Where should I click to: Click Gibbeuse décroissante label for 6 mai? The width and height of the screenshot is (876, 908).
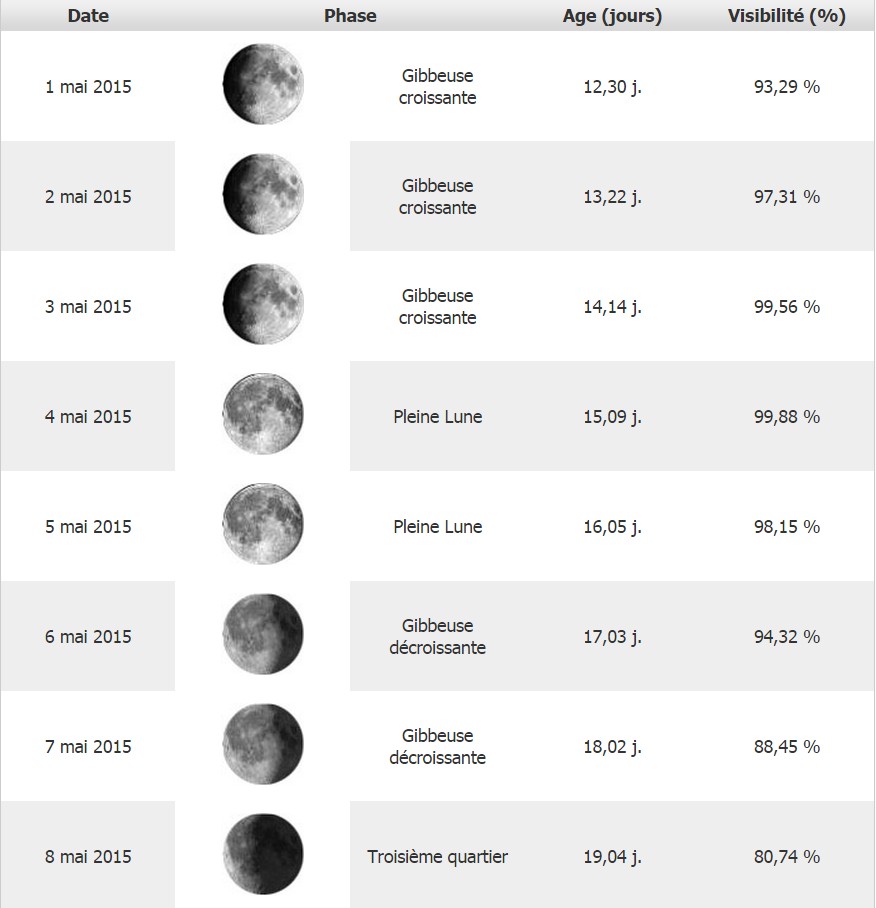pos(437,636)
